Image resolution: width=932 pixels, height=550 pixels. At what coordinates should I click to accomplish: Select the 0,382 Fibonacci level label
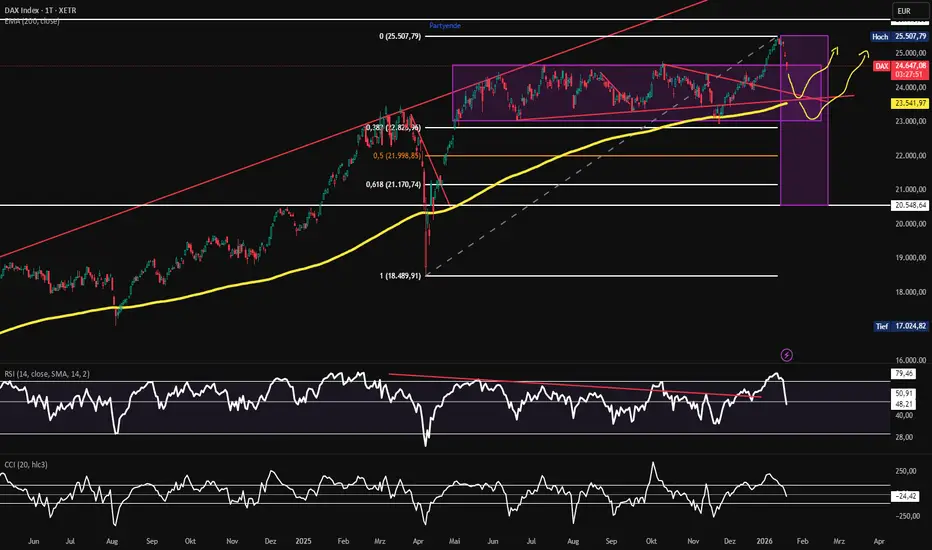[393, 127]
